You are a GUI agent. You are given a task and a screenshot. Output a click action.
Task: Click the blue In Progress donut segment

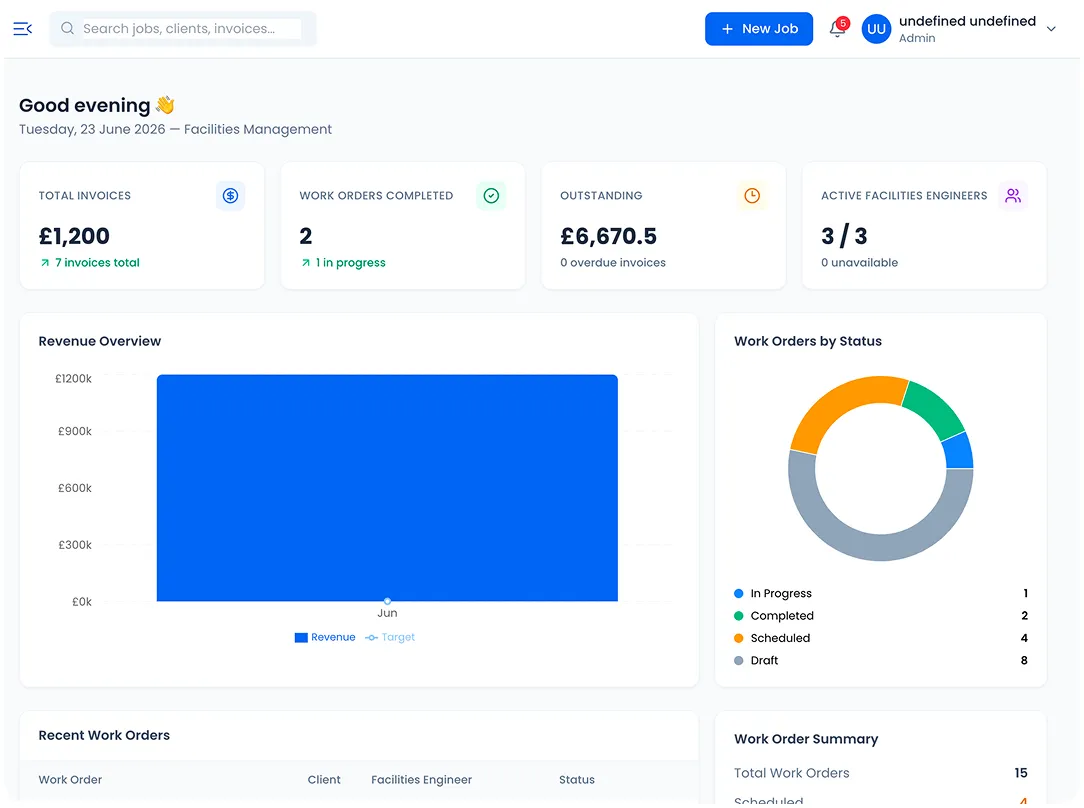[x=959, y=451]
